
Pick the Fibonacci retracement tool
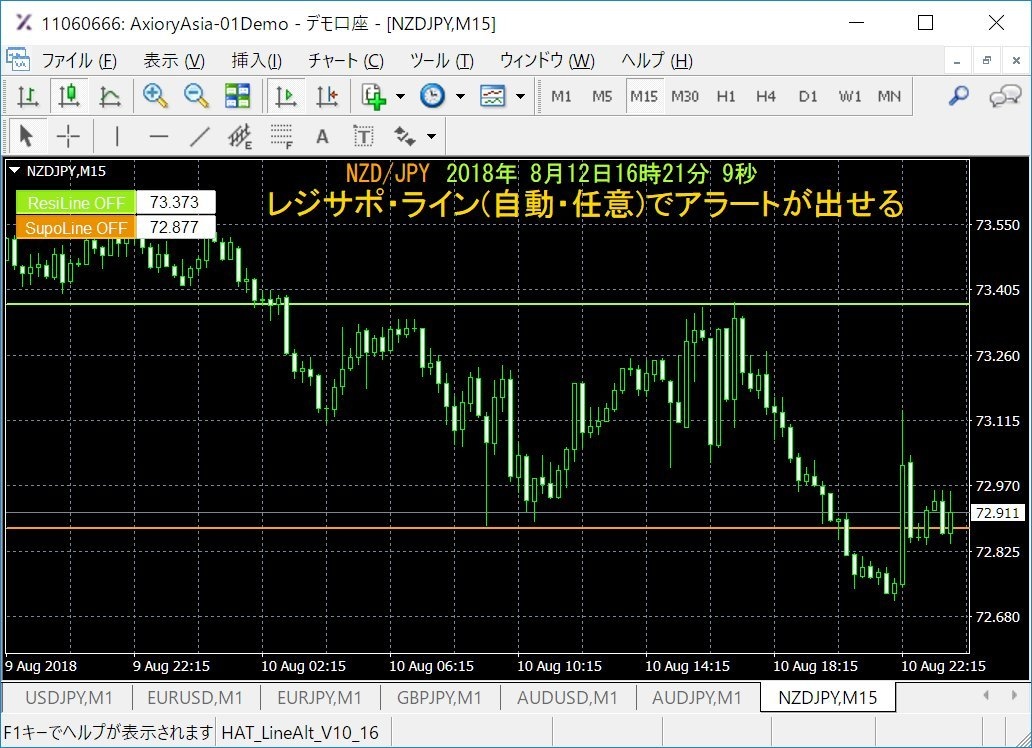(282, 136)
